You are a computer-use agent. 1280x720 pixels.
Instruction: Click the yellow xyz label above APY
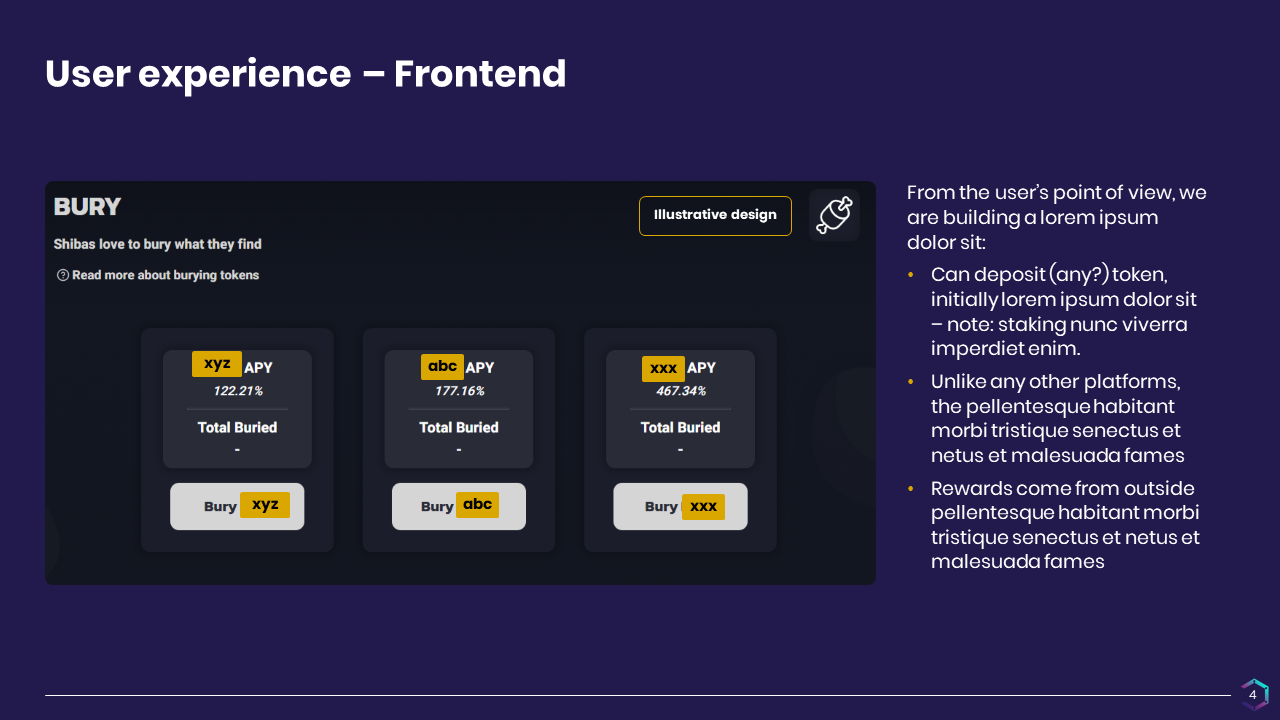click(217, 364)
